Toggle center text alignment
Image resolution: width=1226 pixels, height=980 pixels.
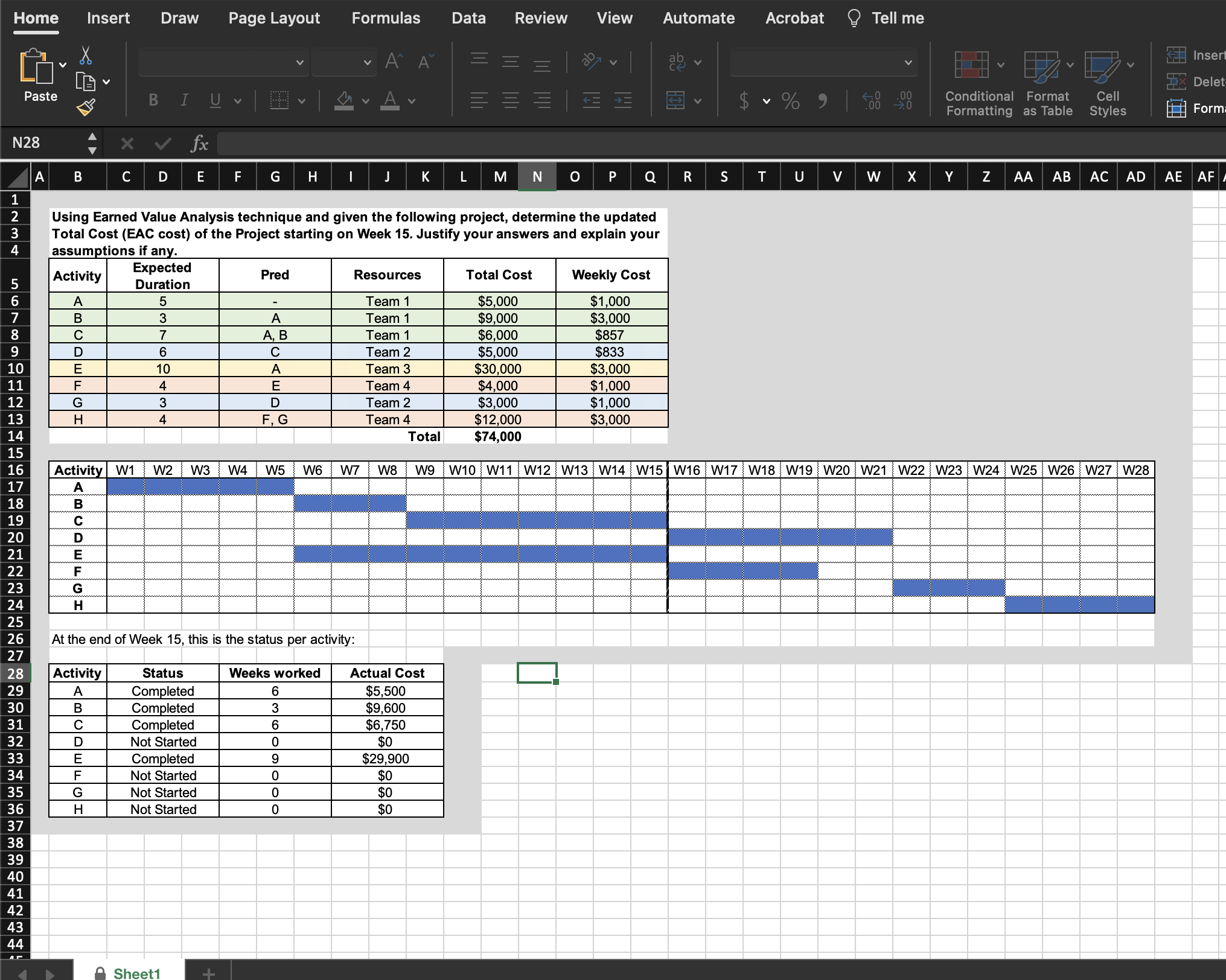(x=510, y=101)
